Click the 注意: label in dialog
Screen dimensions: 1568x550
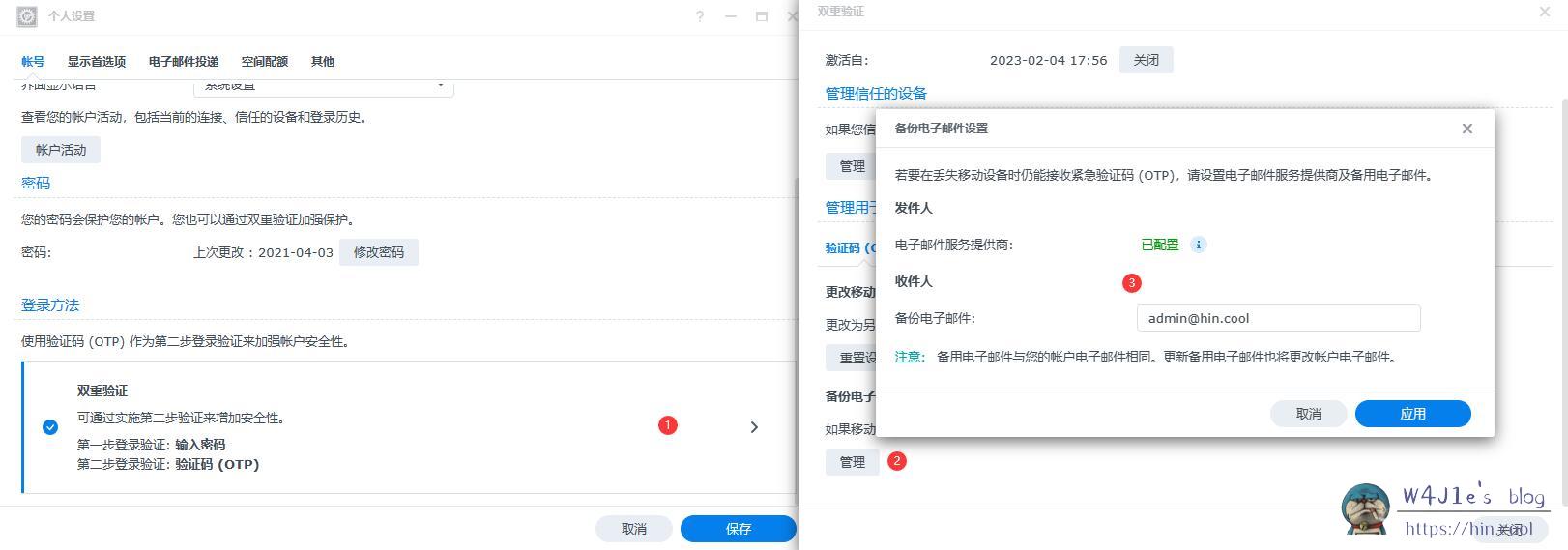[910, 357]
